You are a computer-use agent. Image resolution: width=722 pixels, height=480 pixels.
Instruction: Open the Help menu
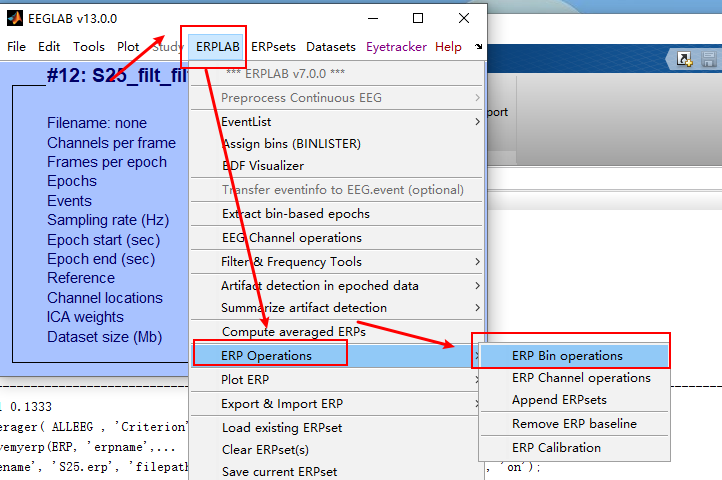(448, 47)
